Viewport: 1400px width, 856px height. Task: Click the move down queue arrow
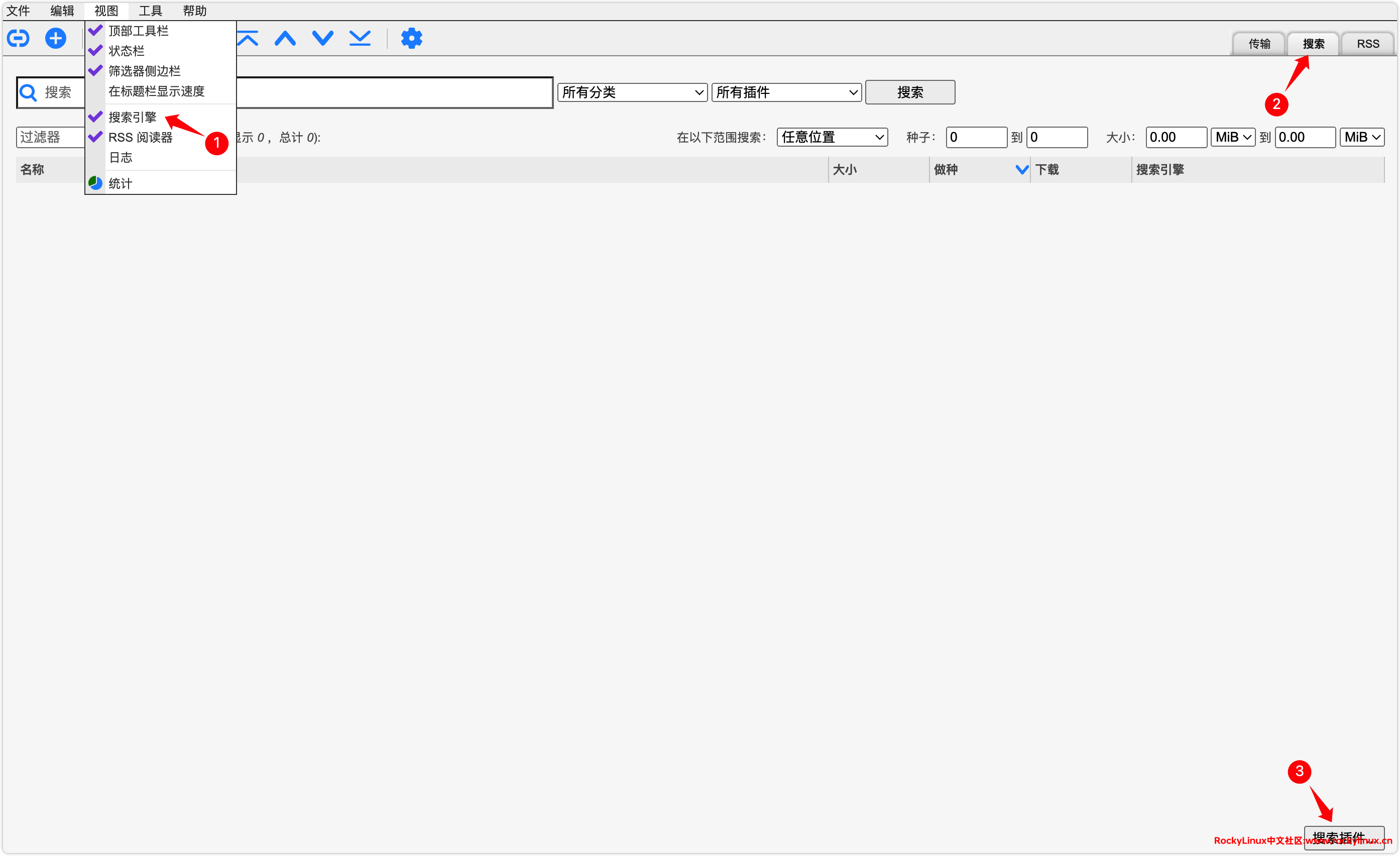pos(323,38)
